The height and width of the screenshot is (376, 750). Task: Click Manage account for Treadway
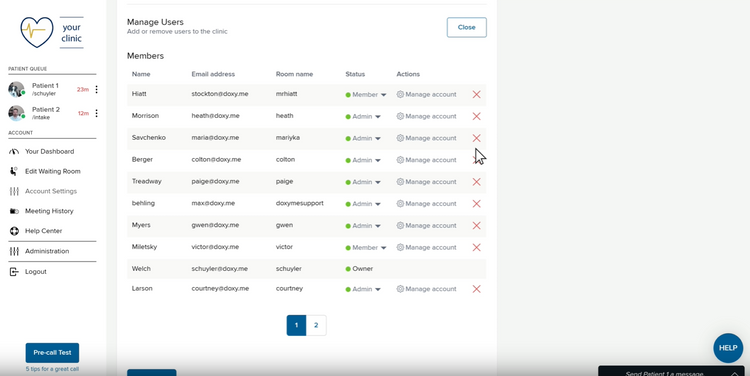[426, 182]
